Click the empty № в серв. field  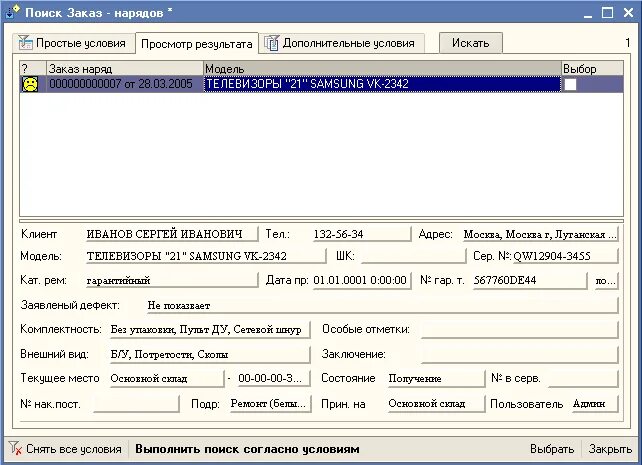(583, 378)
